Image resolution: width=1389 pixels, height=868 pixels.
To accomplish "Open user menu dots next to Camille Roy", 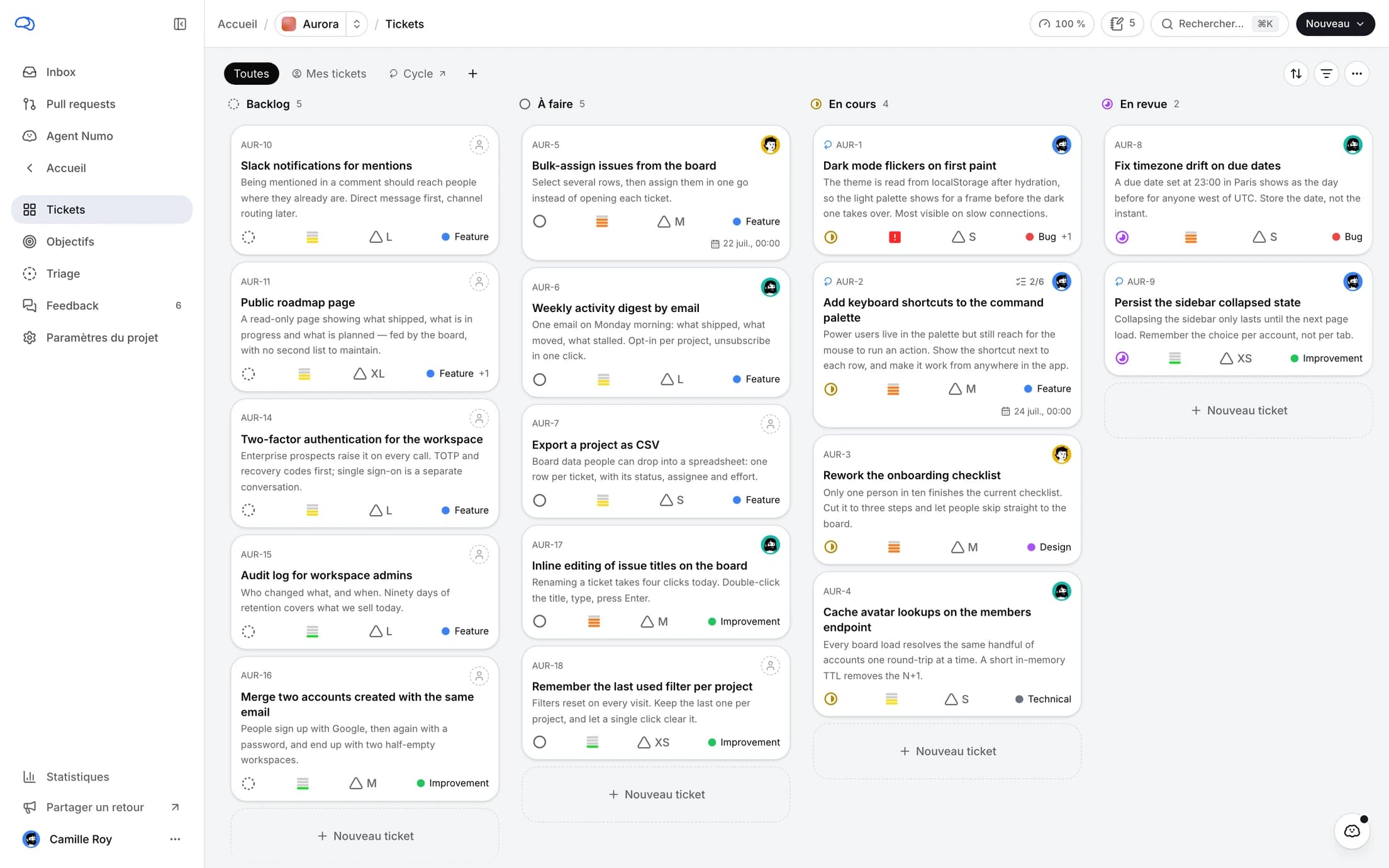I will [x=175, y=839].
